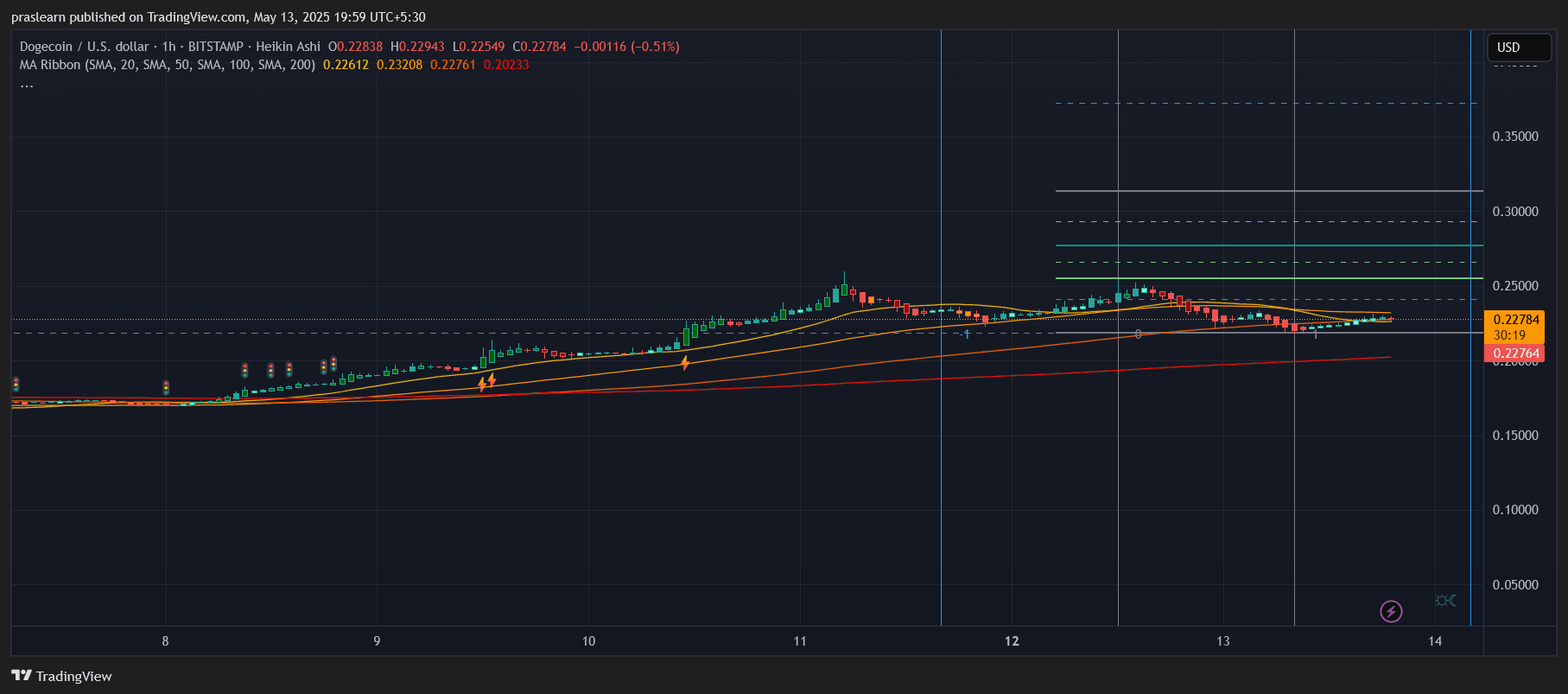Click date 9 on the time axis
The image size is (1568, 694).
377,641
